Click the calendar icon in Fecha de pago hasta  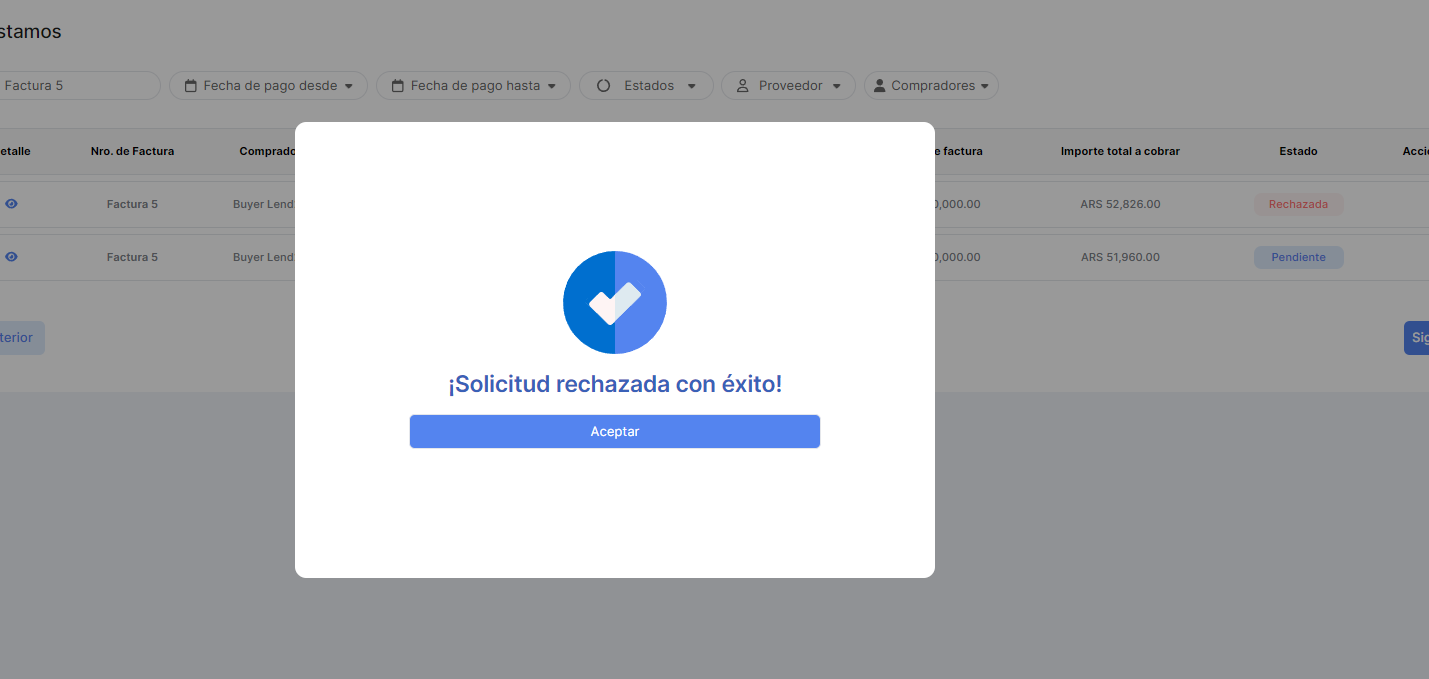(x=397, y=86)
